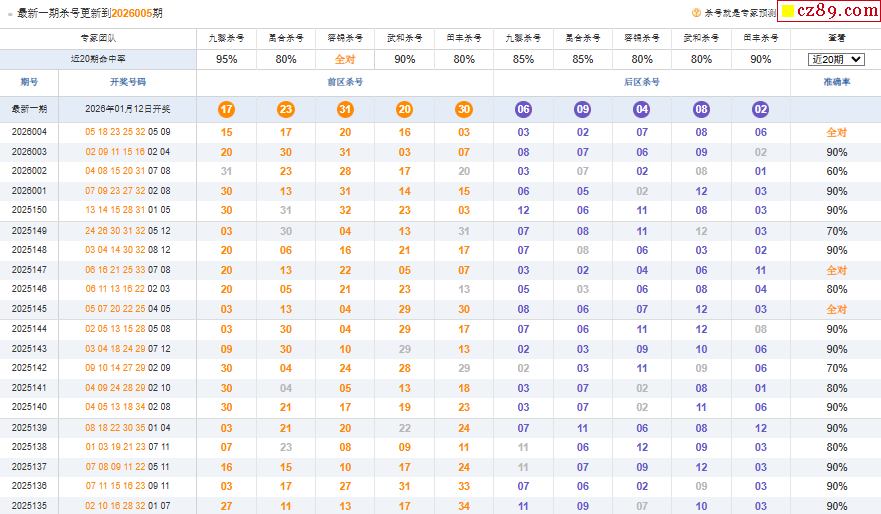Screen dimensions: 881x514
Task: Click draw numbers 24 26 30 31 32 05 12
Action: (128, 231)
